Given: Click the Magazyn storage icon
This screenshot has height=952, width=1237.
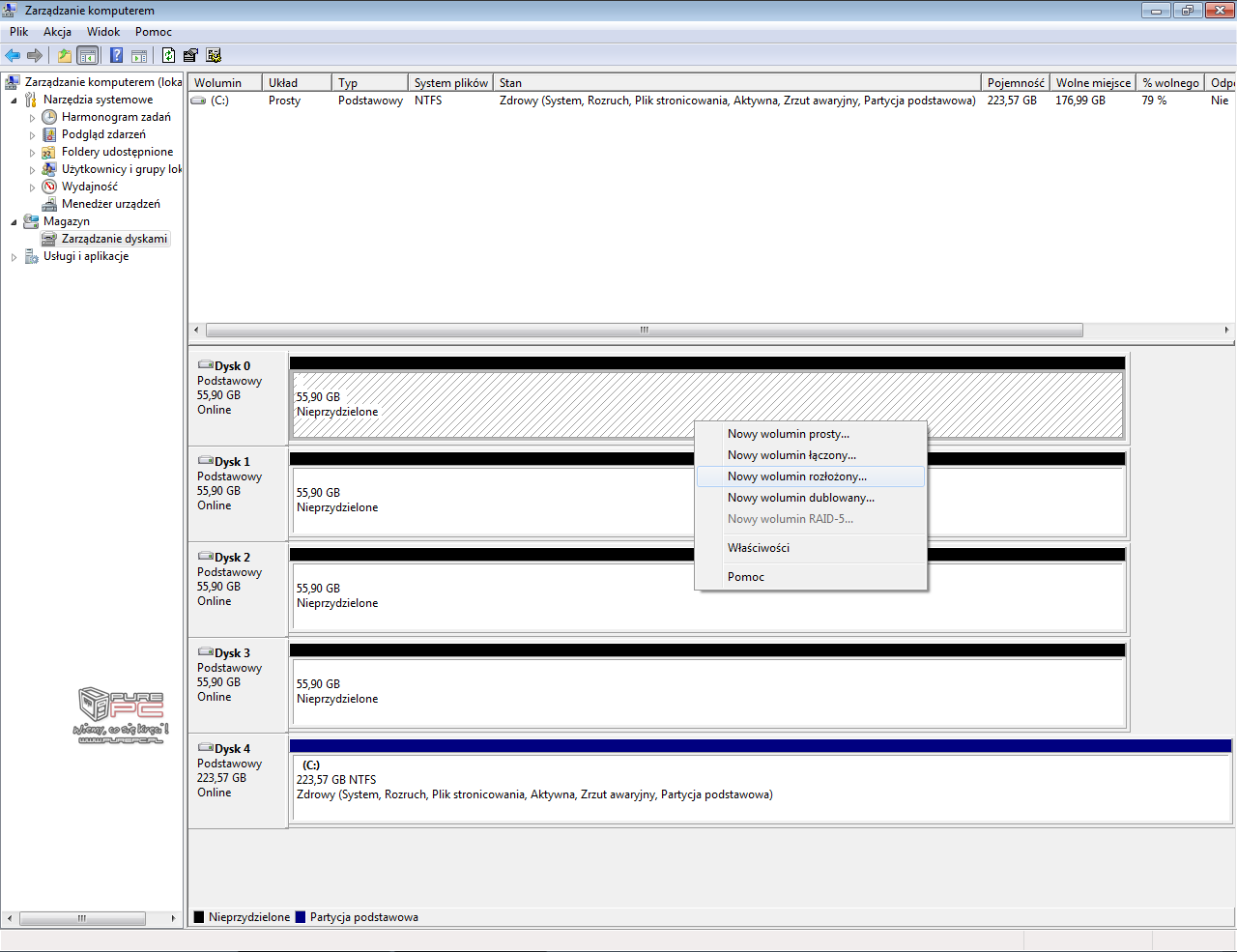Looking at the screenshot, I should [31, 221].
